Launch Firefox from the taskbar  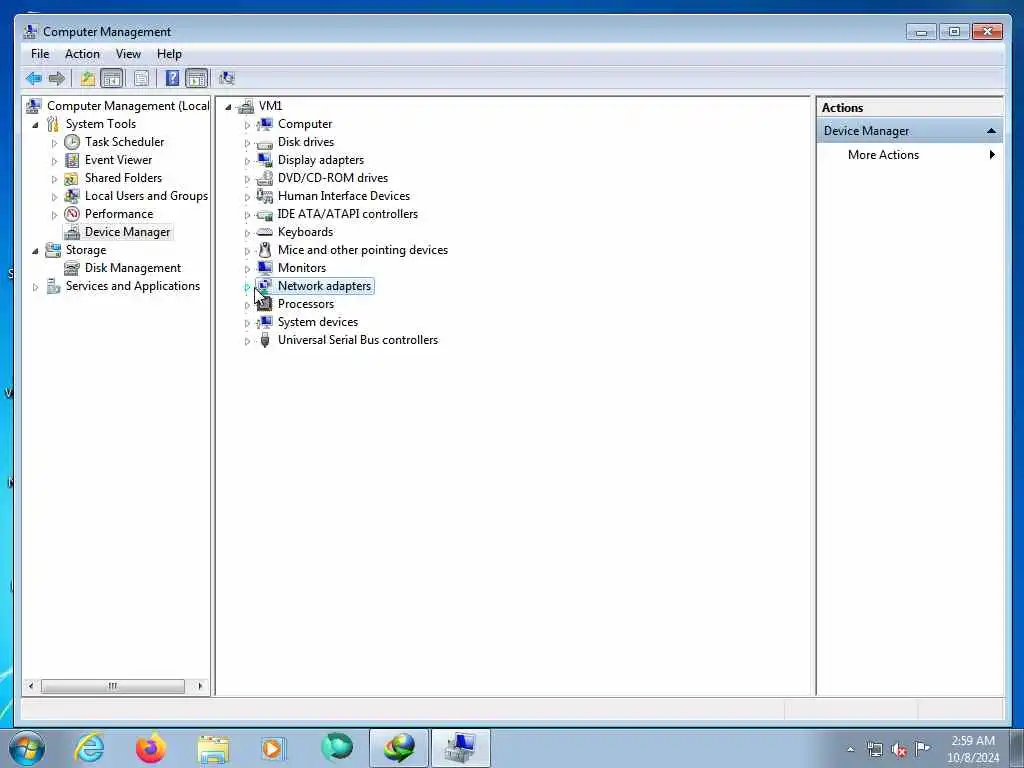[151, 748]
